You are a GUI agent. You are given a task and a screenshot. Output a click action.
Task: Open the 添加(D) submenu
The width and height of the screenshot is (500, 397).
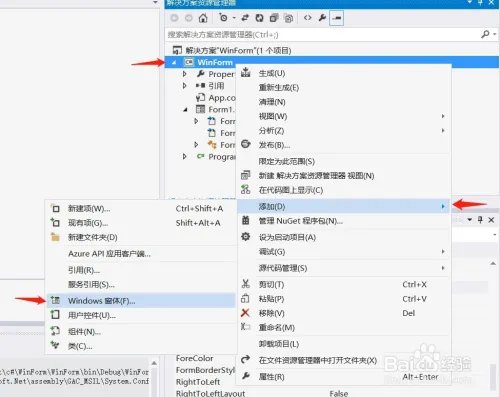[344, 206]
